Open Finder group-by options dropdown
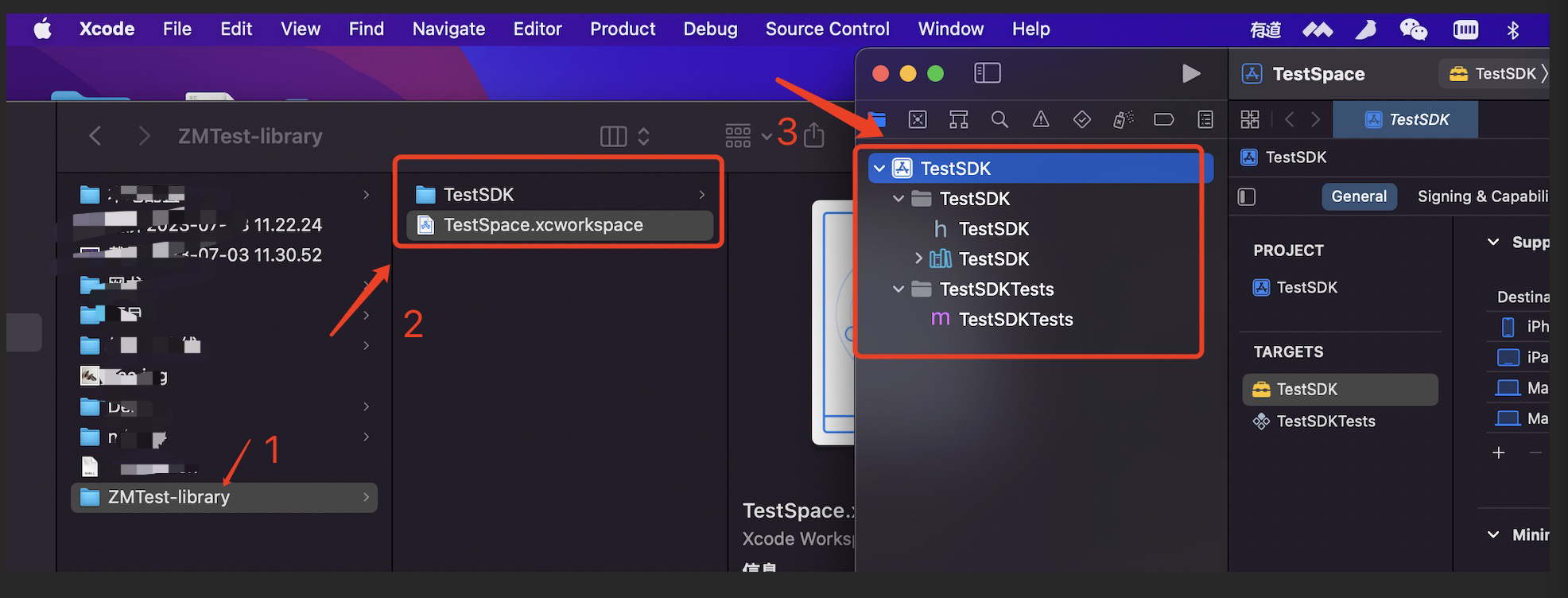The height and width of the screenshot is (598, 1568). [x=748, y=137]
